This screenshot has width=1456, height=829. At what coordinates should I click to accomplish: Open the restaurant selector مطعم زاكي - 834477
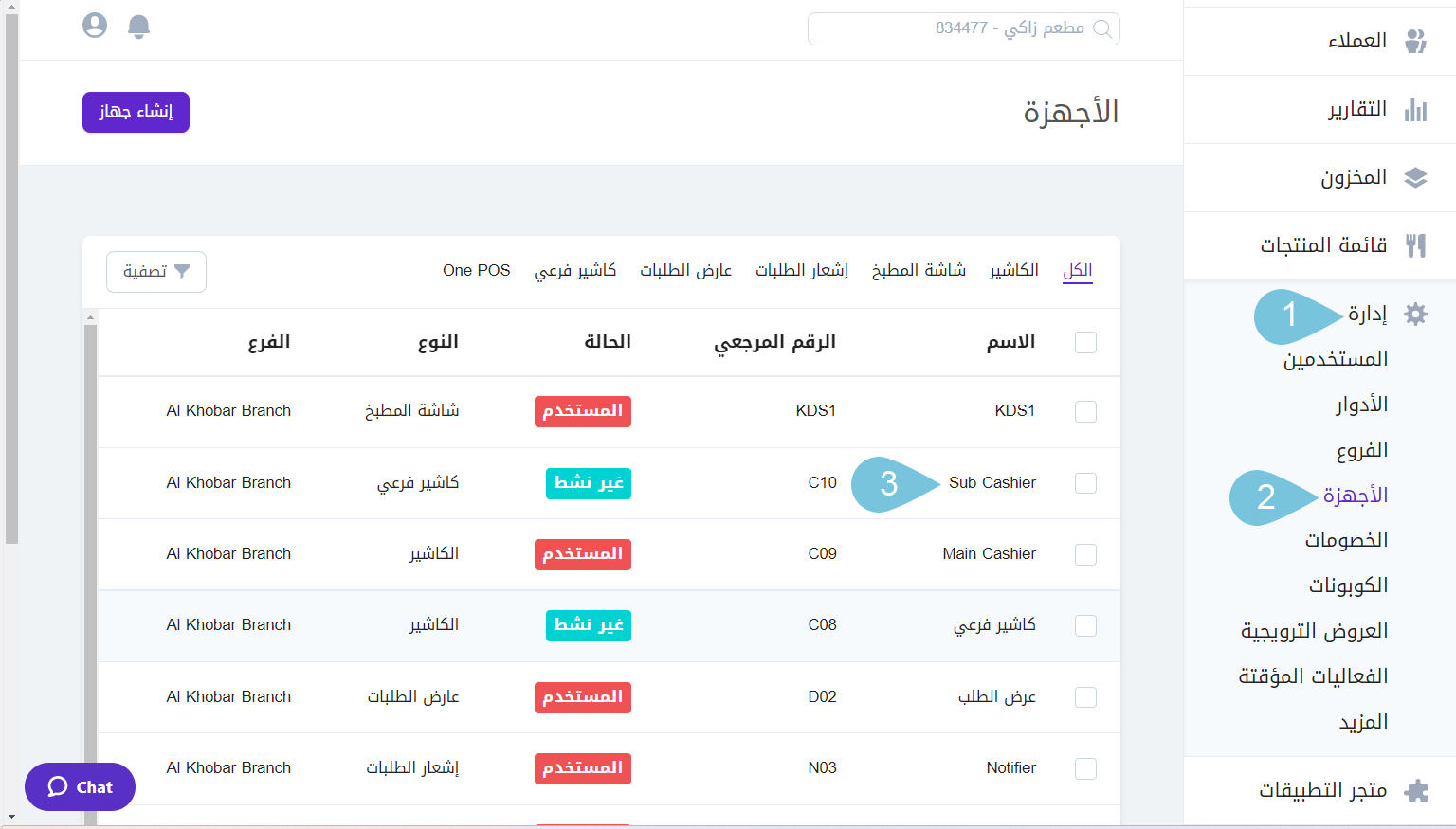[963, 28]
